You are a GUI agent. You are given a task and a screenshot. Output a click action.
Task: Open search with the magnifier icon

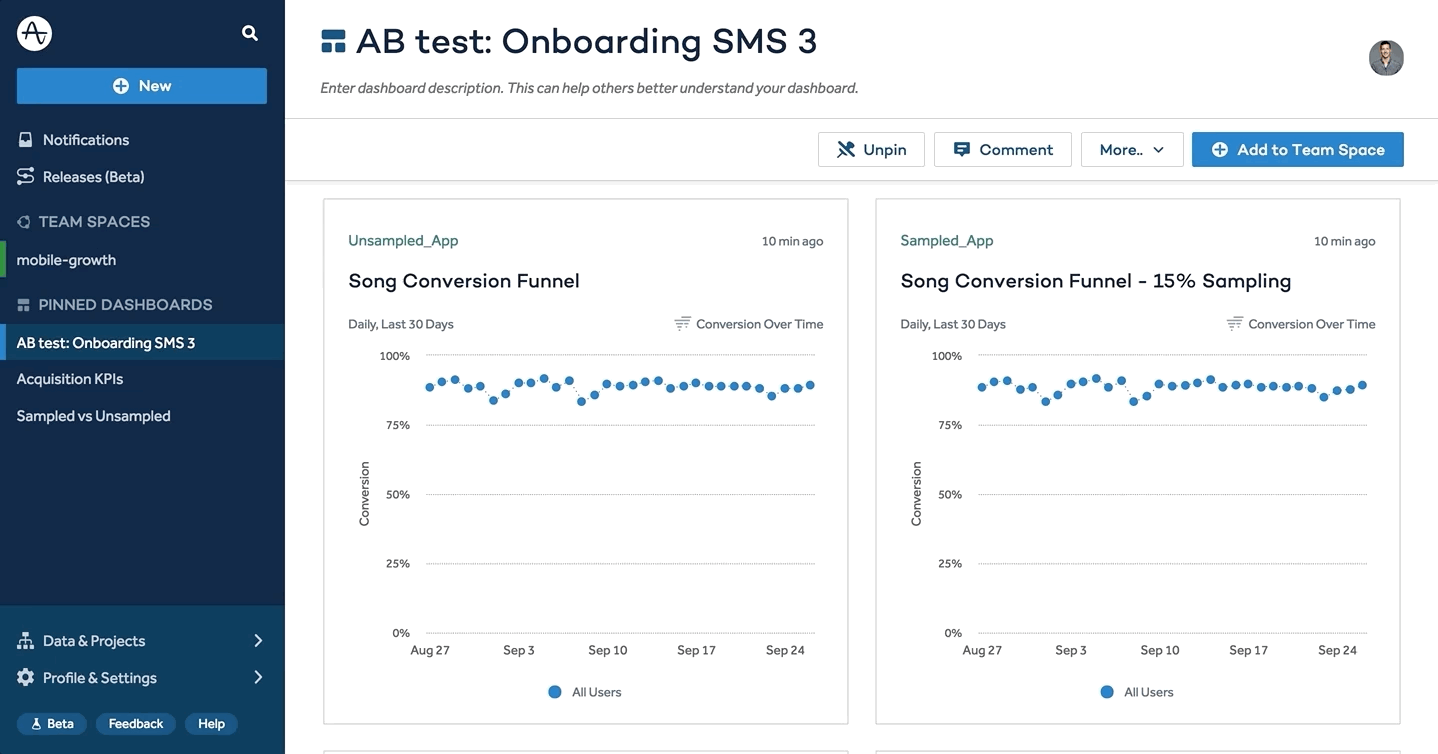point(250,33)
